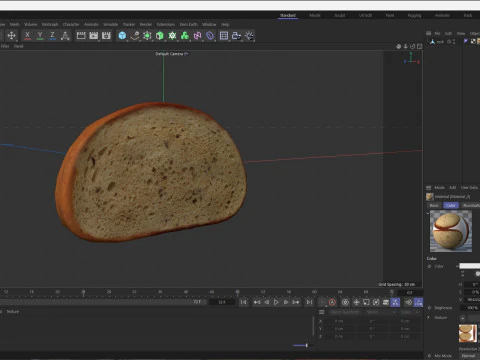This screenshot has height=360, width=480.
Task: Toggle the highlighted point-level animation icon
Action: click(395, 302)
